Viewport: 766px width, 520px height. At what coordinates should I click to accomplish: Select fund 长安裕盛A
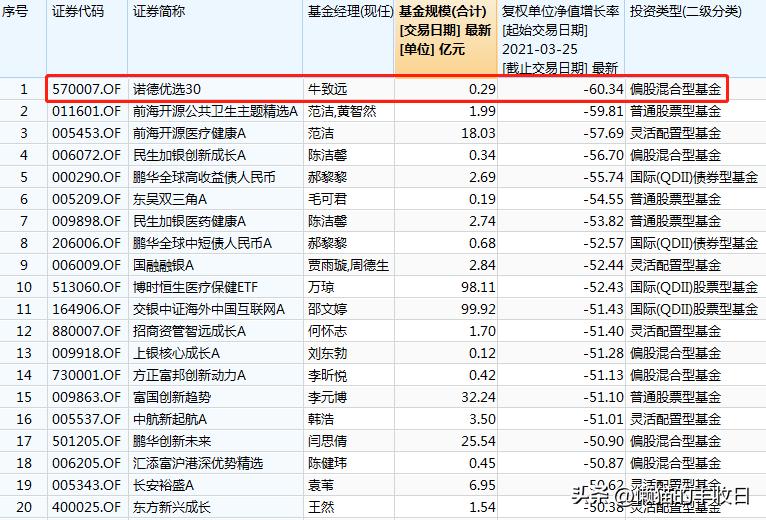[x=164, y=485]
